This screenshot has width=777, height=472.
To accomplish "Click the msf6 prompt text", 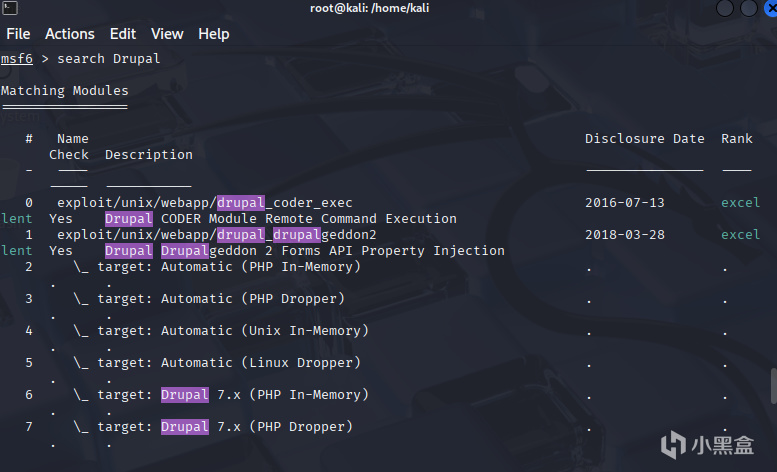I will 16,58.
